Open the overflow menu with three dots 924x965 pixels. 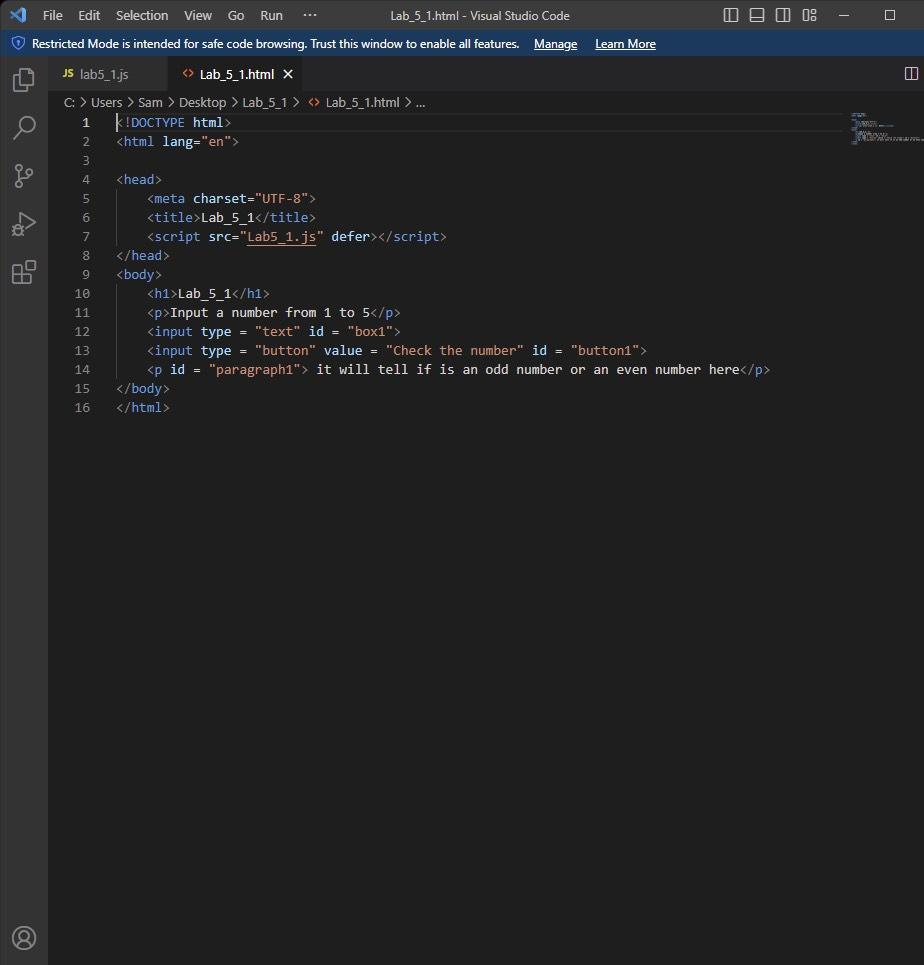(309, 15)
